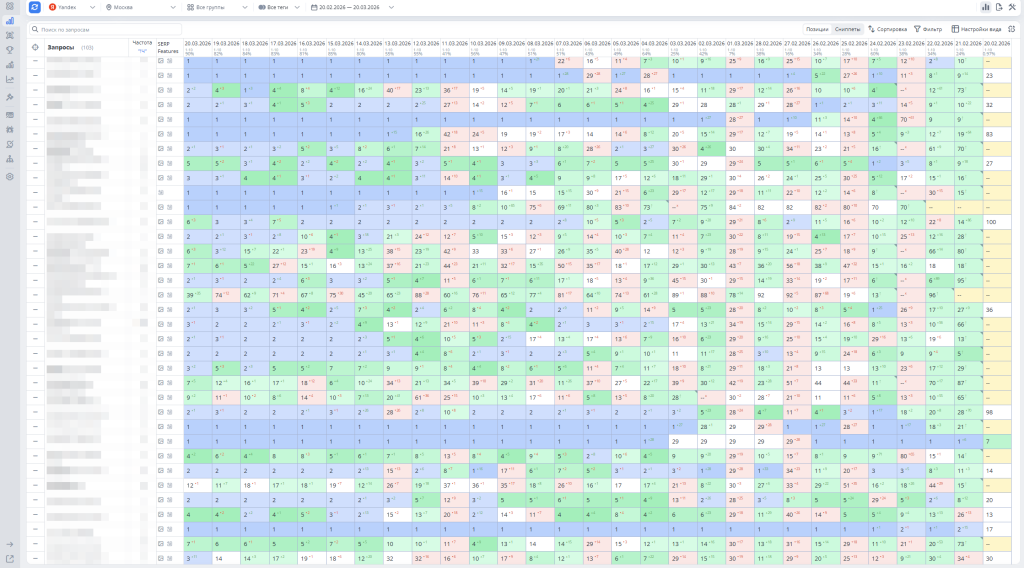1024x568 pixels.
Task: Click the cell with value 100 under 20.02.2026
Action: point(997,222)
